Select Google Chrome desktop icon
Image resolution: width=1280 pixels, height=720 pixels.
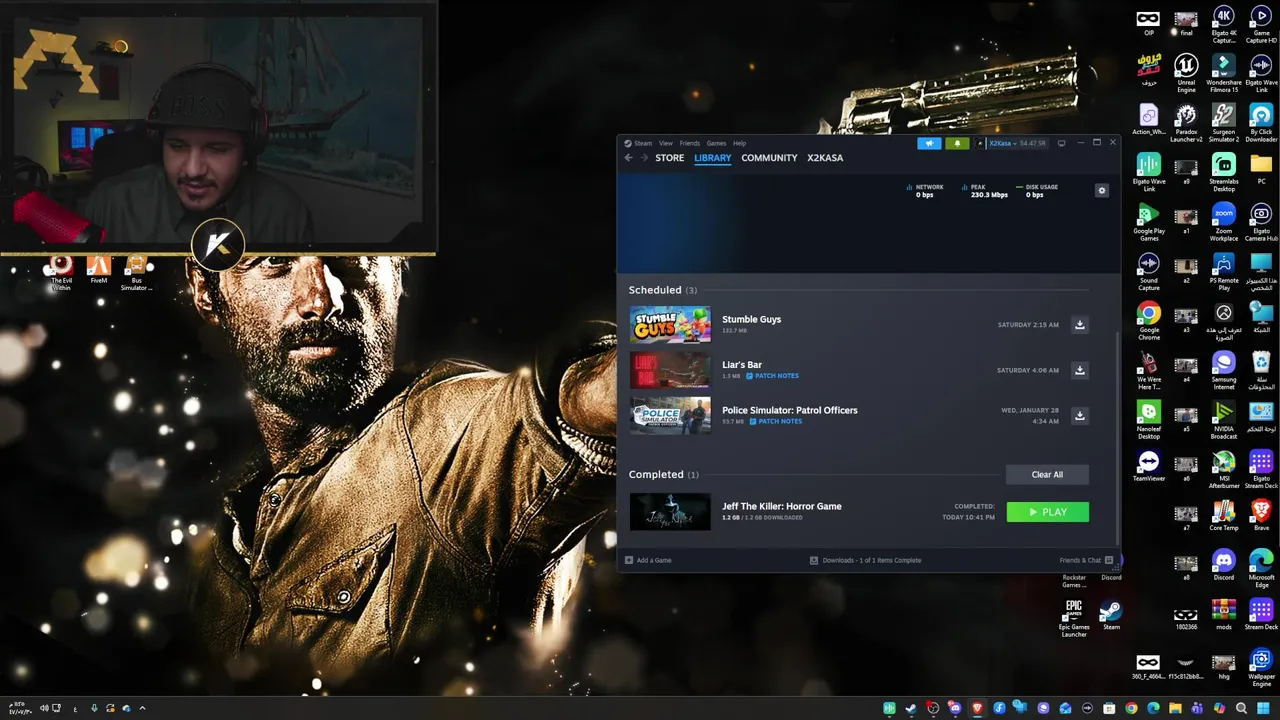1149,321
